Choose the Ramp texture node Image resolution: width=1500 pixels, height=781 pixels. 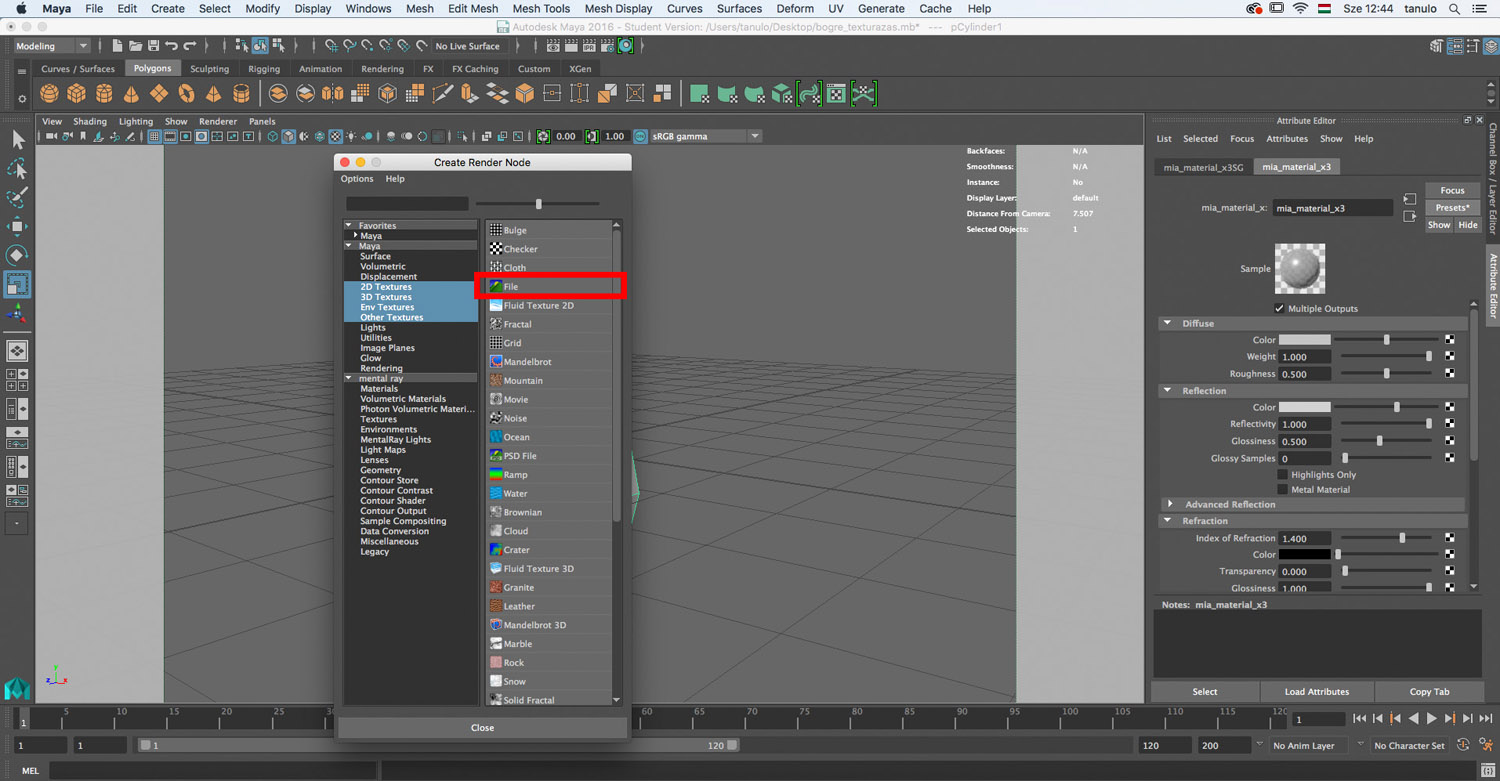click(x=515, y=475)
